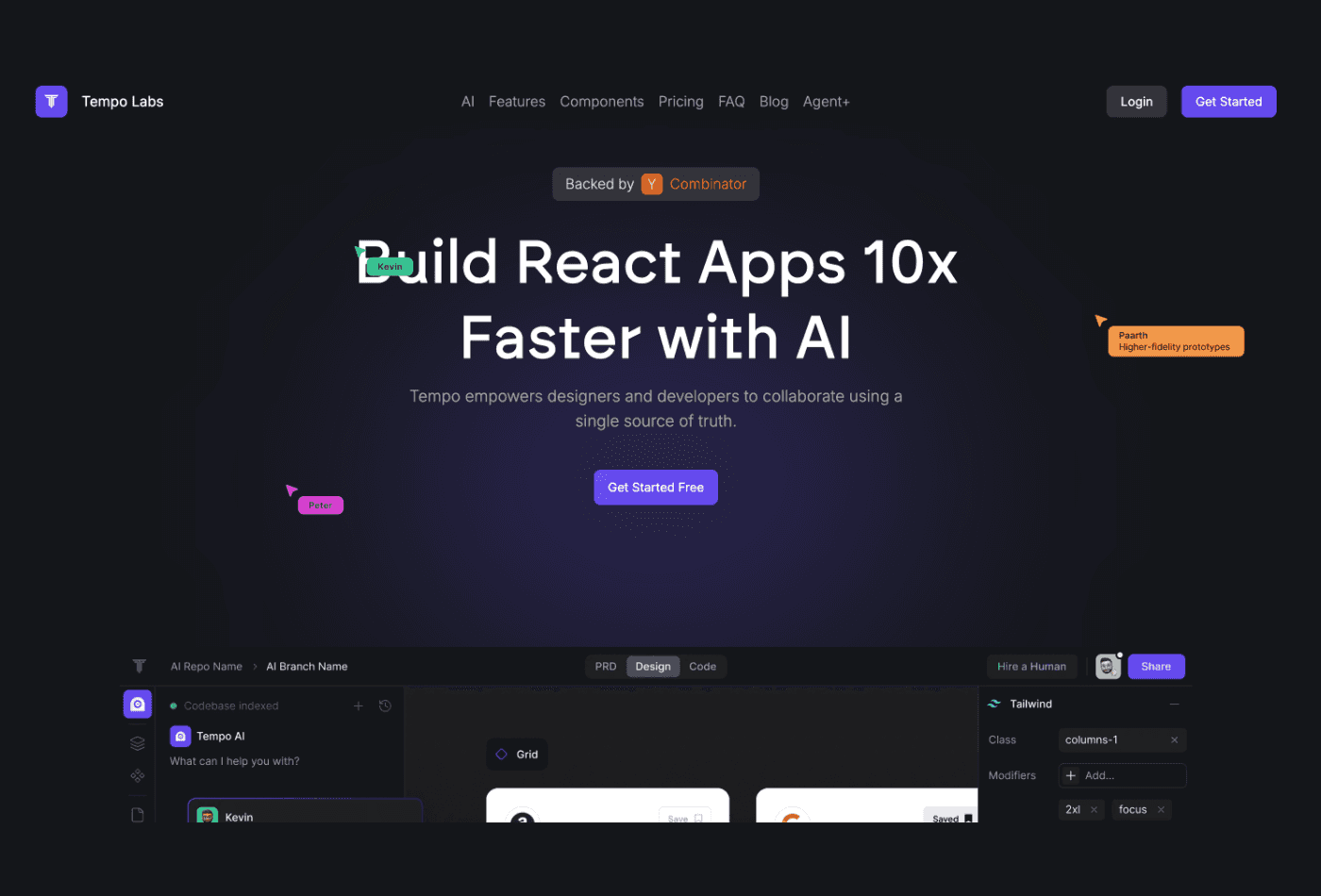Click the user avatar in editor toolbar
Viewport: 1321px width, 896px height.
[1108, 667]
